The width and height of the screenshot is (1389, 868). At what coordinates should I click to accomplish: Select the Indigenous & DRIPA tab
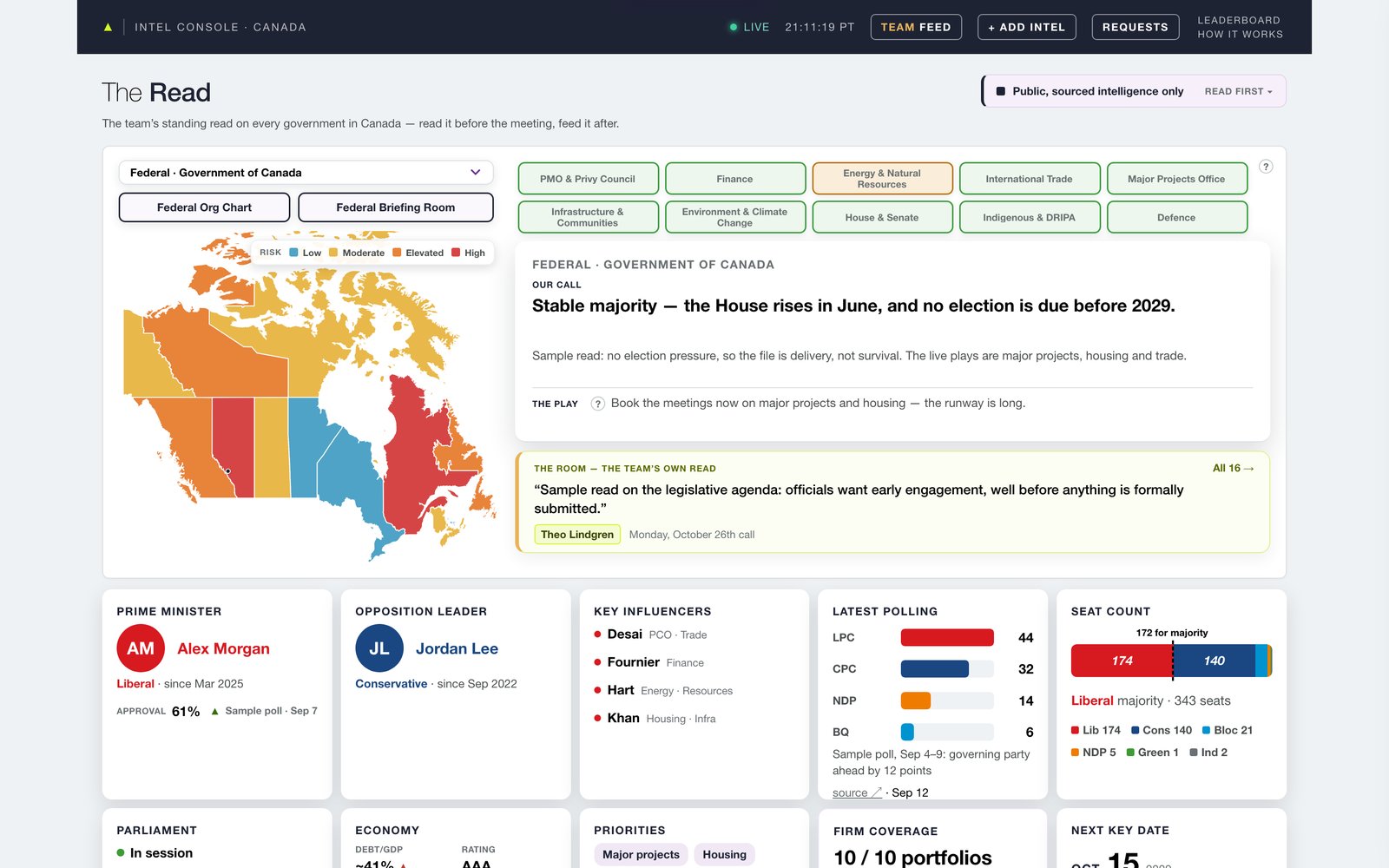[1030, 217]
